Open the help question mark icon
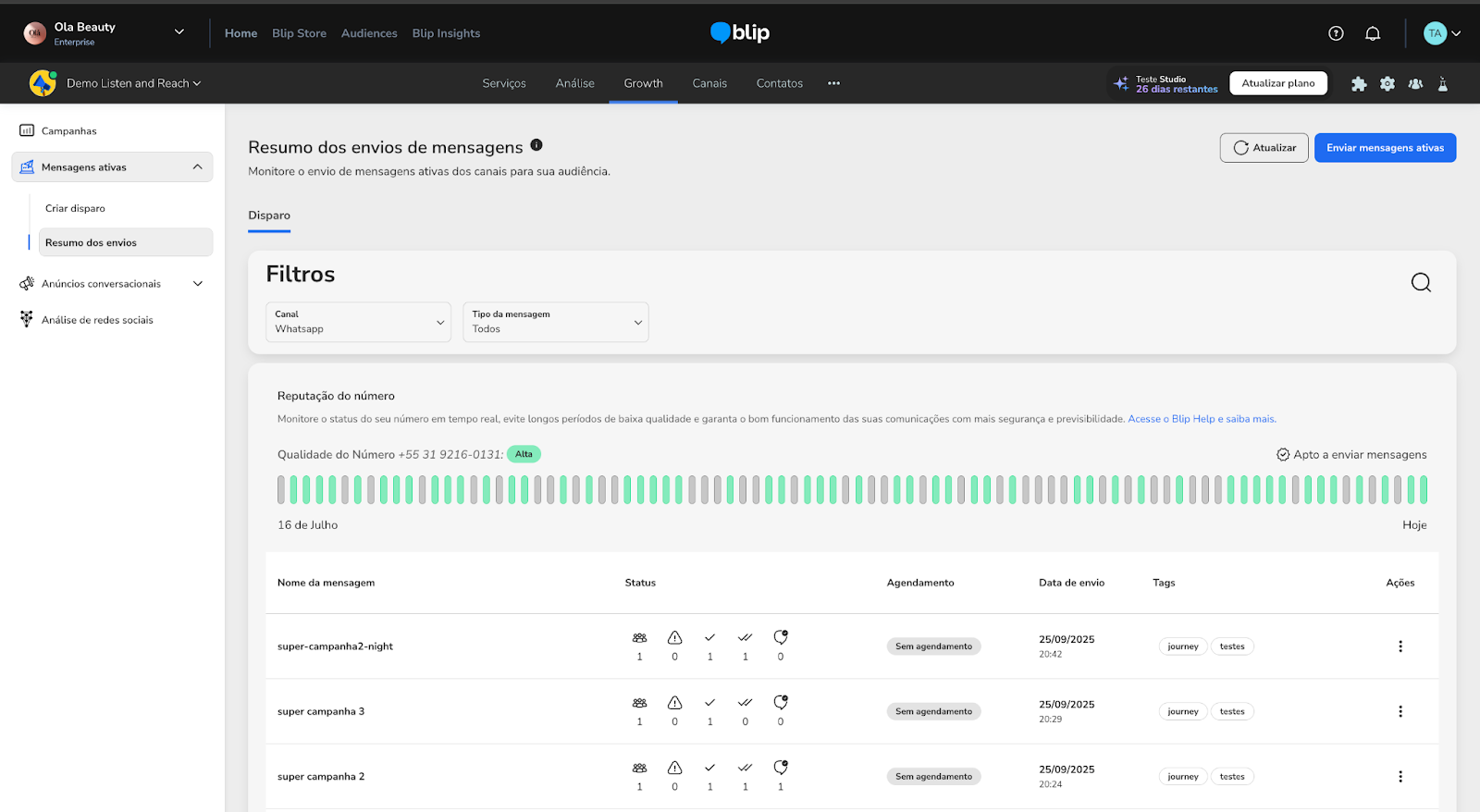The image size is (1480, 812). pyautogui.click(x=1336, y=33)
